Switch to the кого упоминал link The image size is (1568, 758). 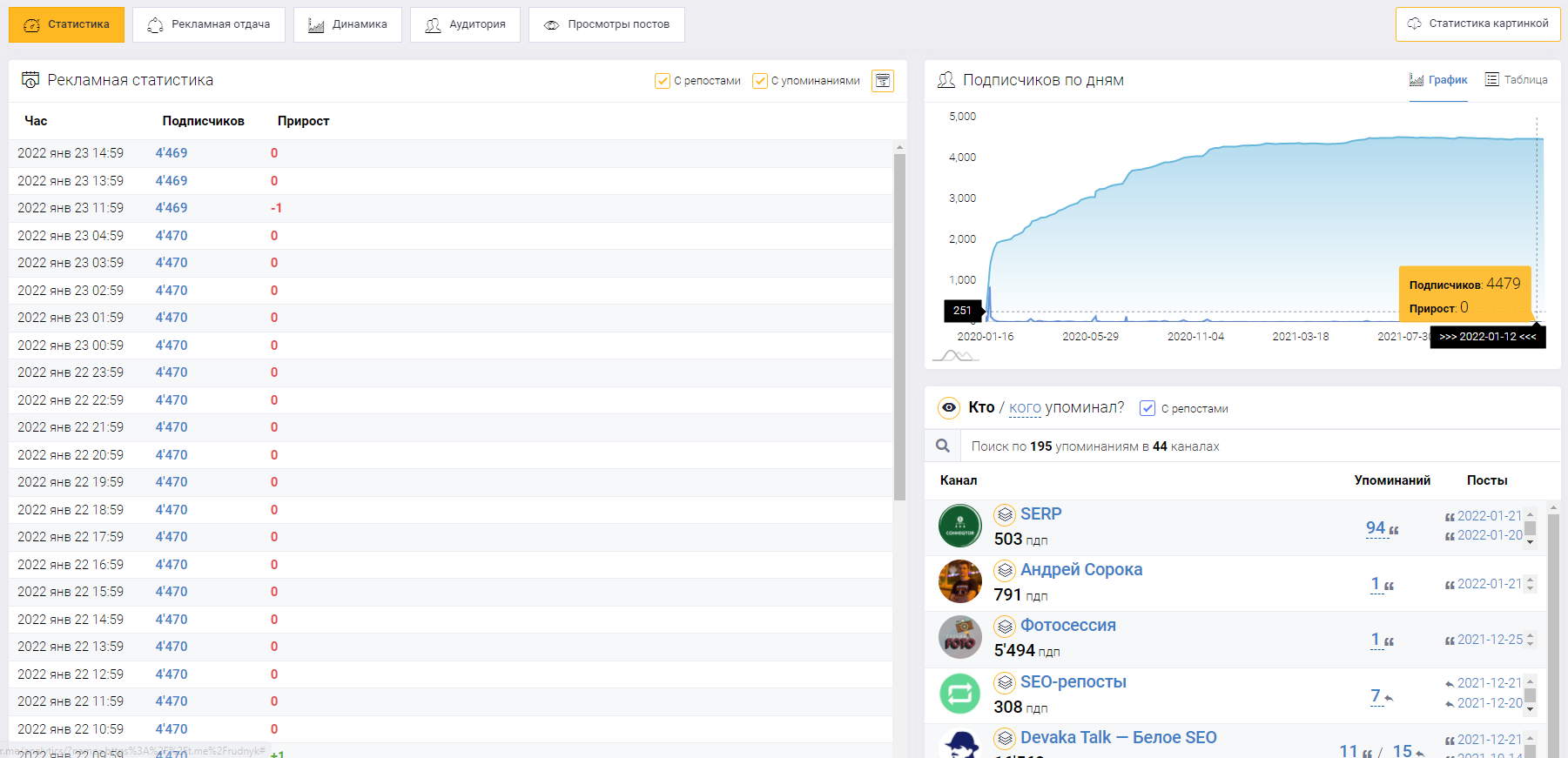point(1025,407)
